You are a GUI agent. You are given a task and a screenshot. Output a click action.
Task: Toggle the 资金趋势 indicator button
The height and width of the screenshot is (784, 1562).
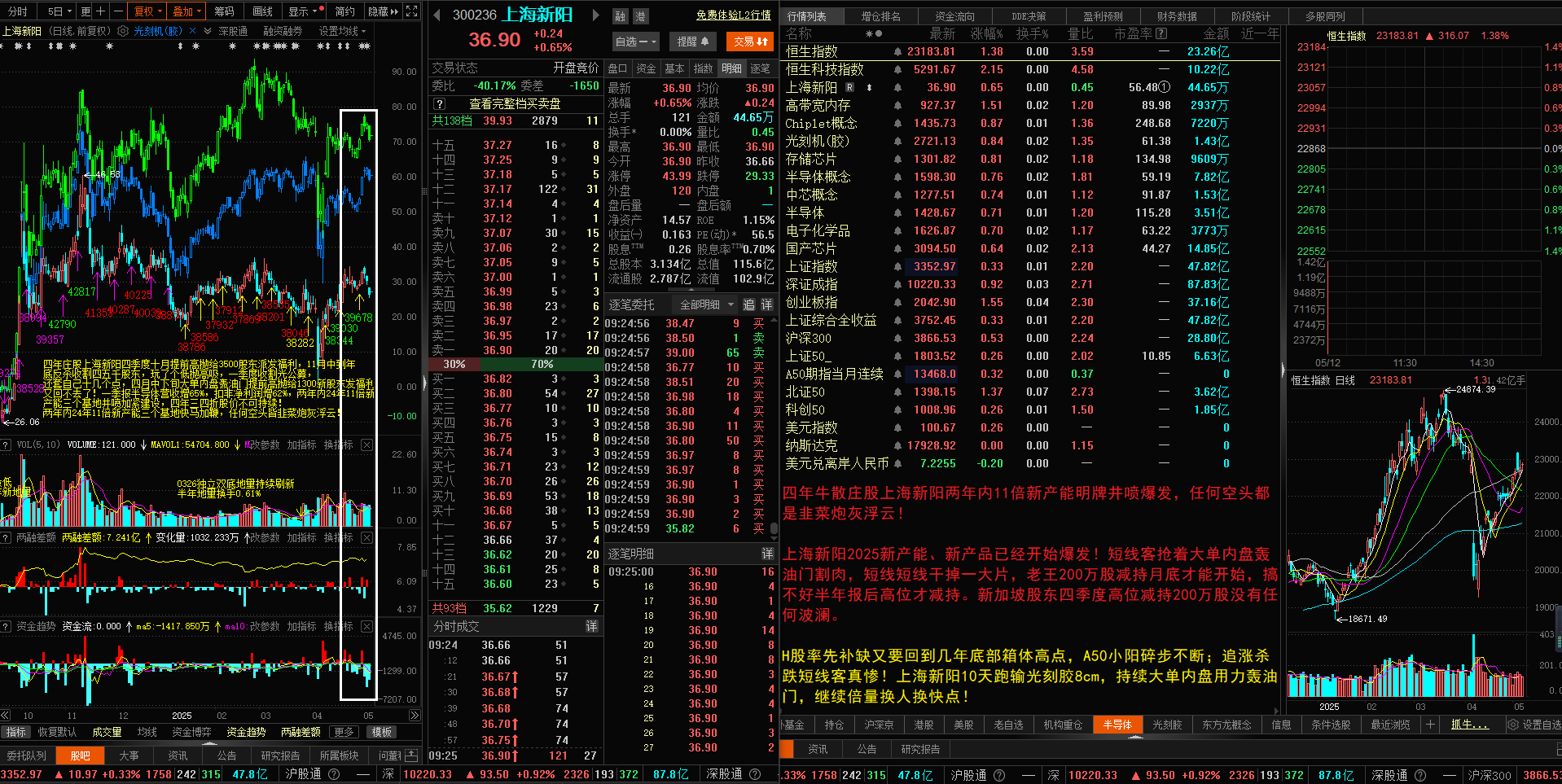pos(246,732)
